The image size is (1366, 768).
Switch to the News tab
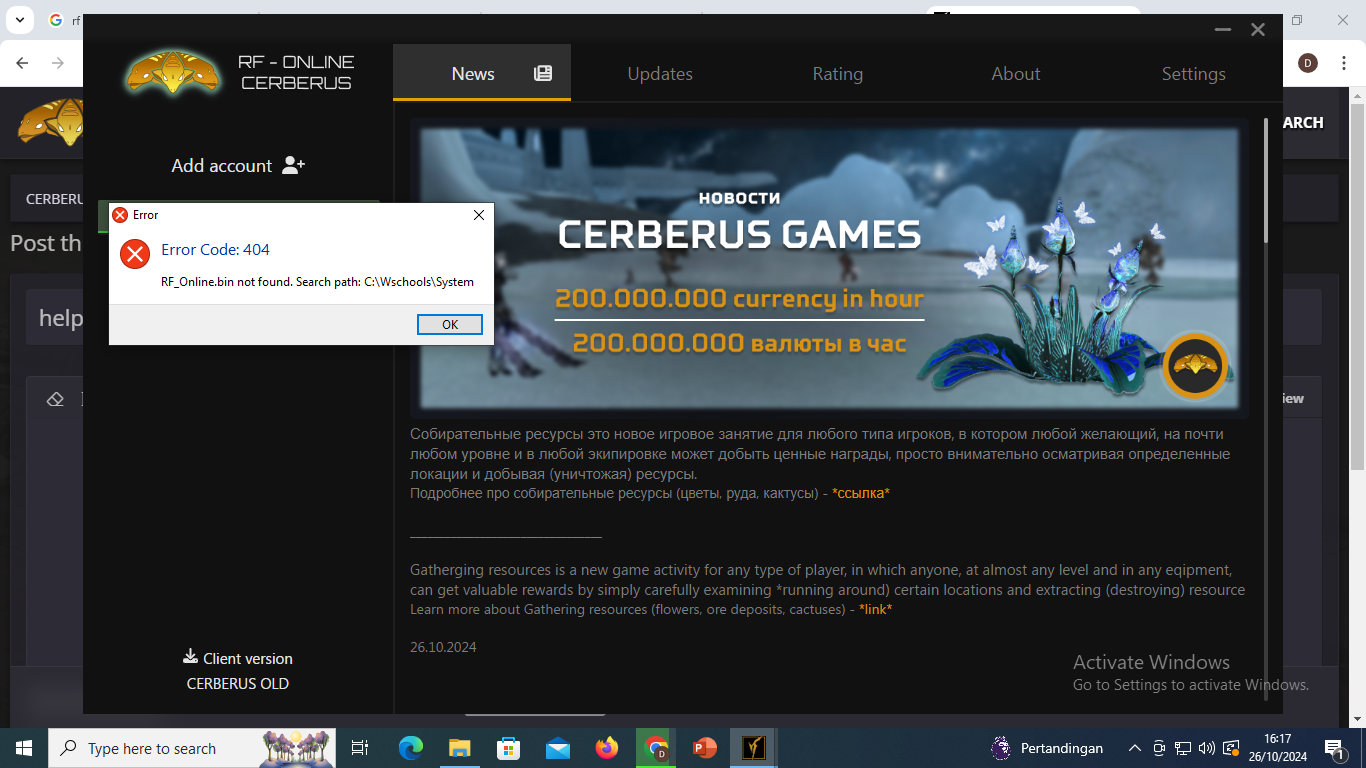point(482,73)
